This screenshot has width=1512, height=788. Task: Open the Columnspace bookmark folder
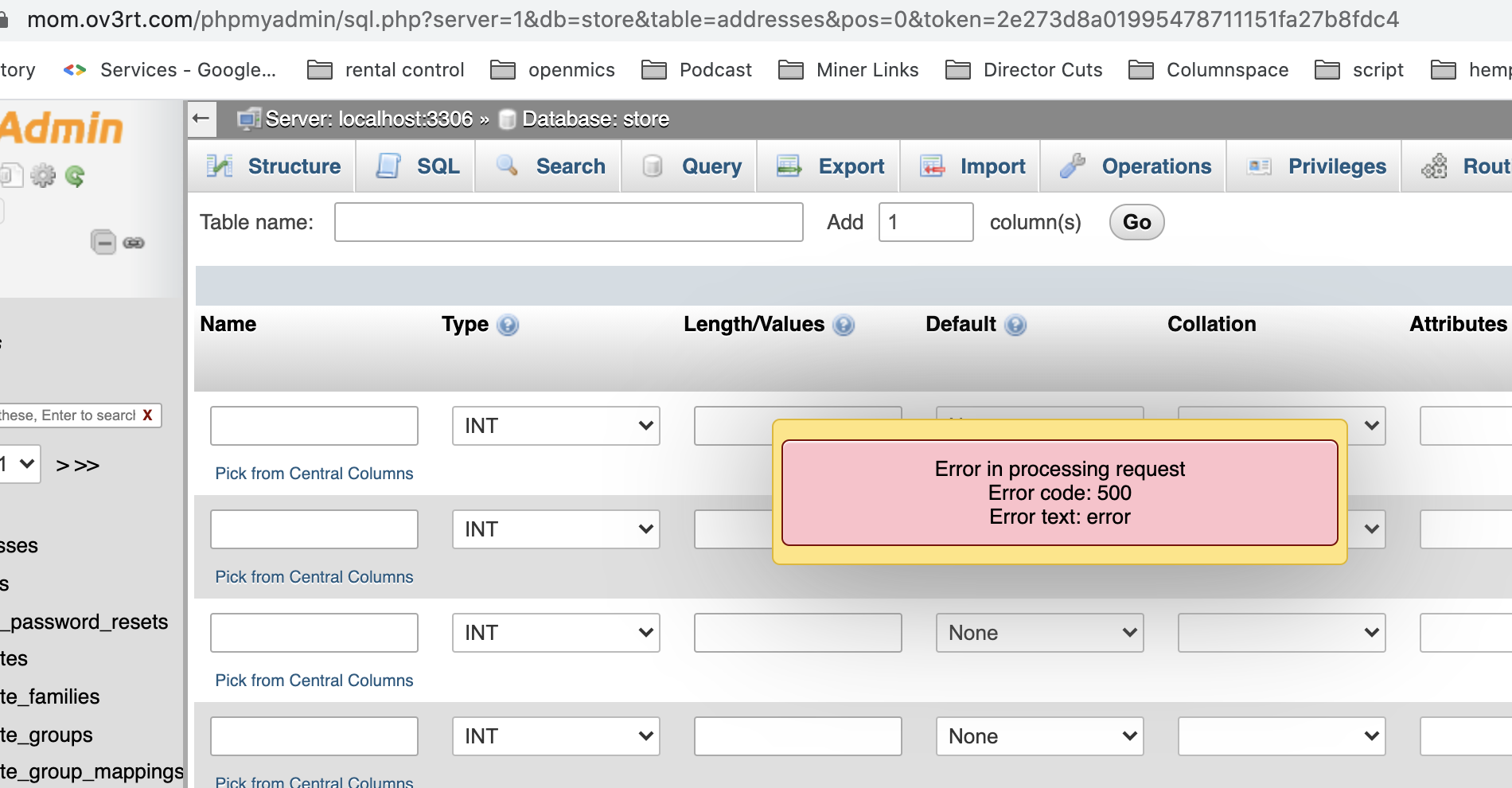click(1209, 70)
